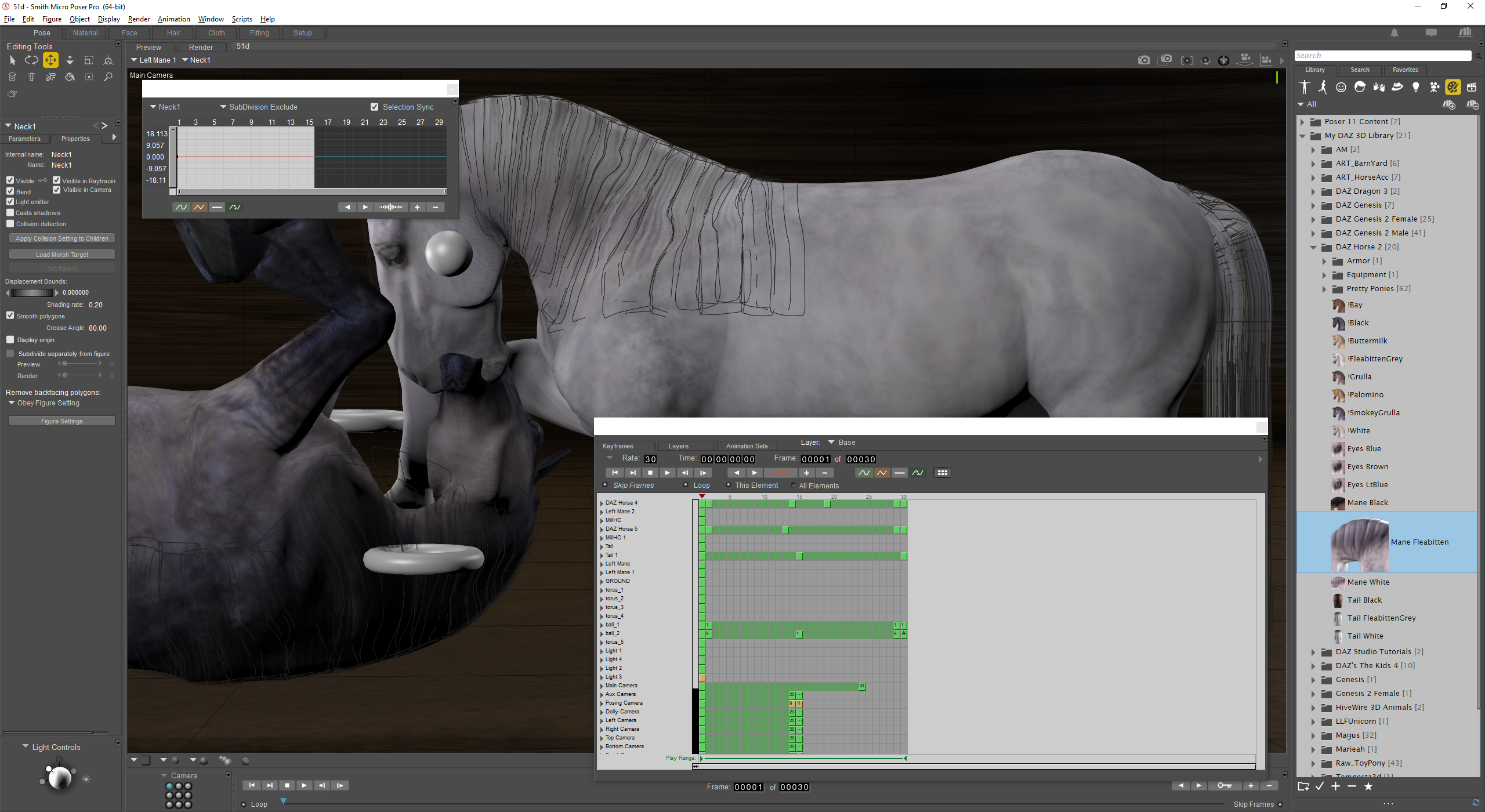This screenshot has width=1485, height=812.
Task: Open the Hands library category
Action: point(1378,87)
